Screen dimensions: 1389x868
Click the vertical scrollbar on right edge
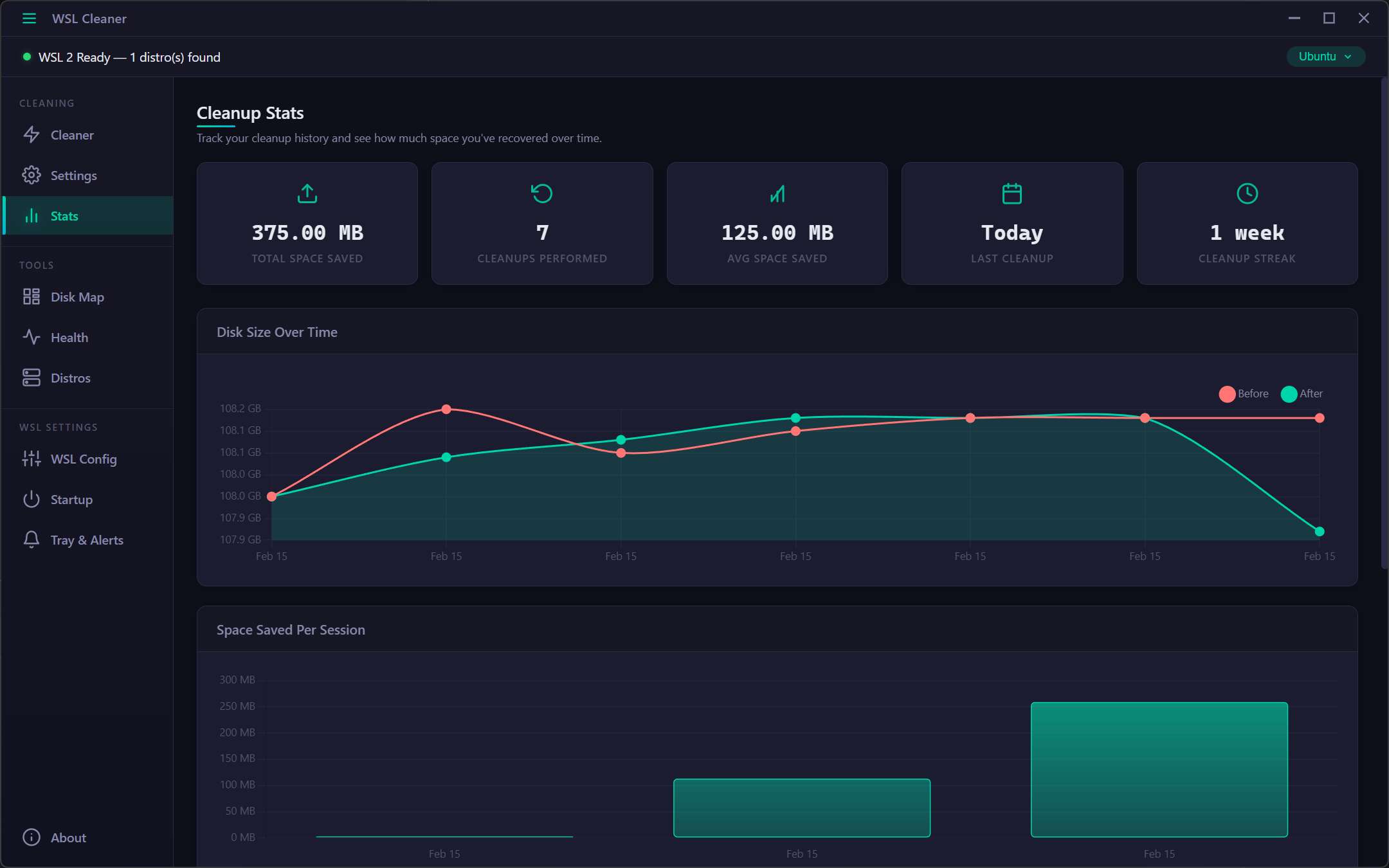pyautogui.click(x=1384, y=321)
